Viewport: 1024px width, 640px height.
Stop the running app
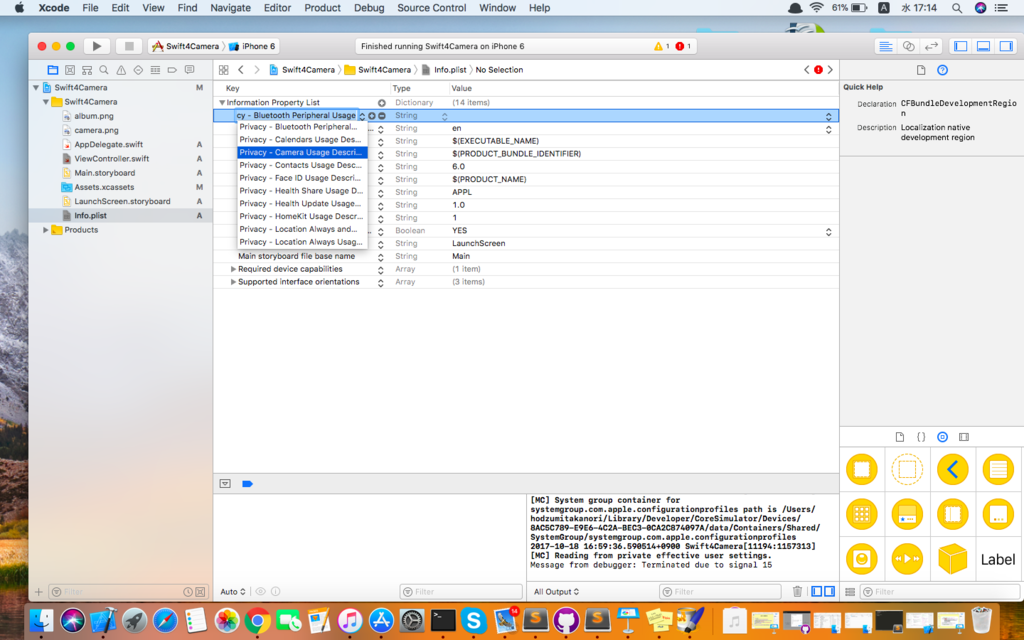tap(129, 46)
